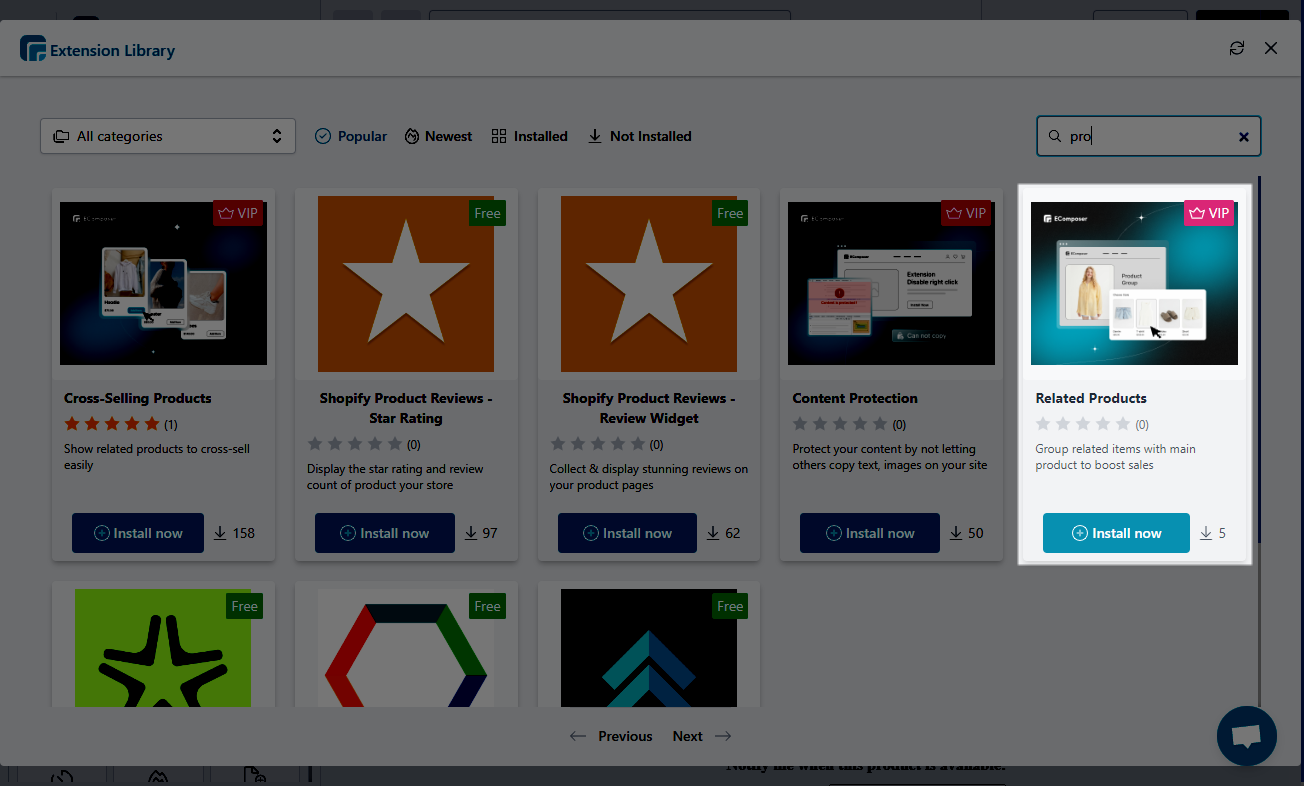The width and height of the screenshot is (1304, 786).
Task: Click the Popular check-circle icon
Action: (x=323, y=136)
